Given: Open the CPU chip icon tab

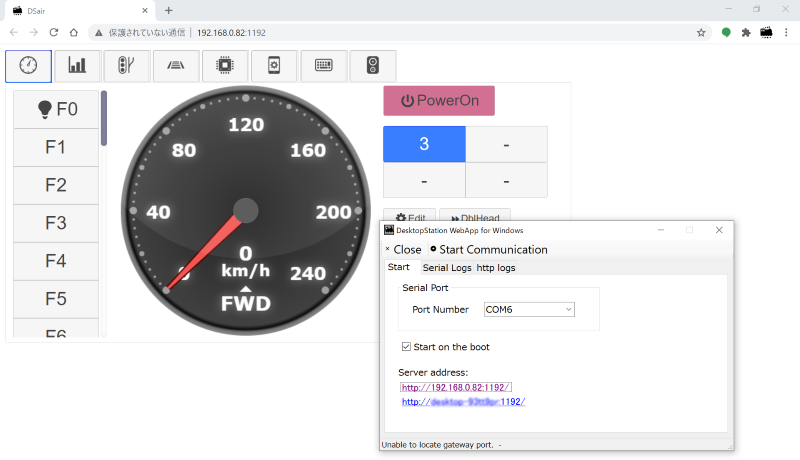Looking at the screenshot, I should [x=225, y=66].
